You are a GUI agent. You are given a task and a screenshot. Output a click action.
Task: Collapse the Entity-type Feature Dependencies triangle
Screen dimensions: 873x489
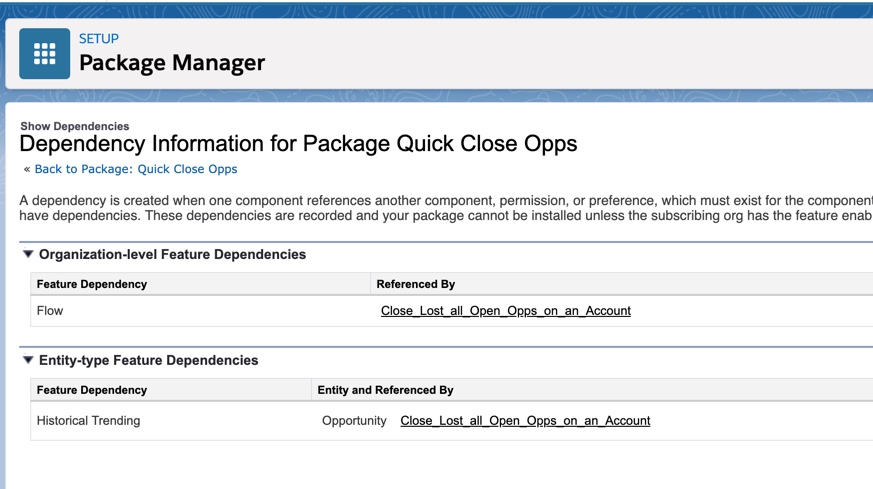tap(28, 361)
